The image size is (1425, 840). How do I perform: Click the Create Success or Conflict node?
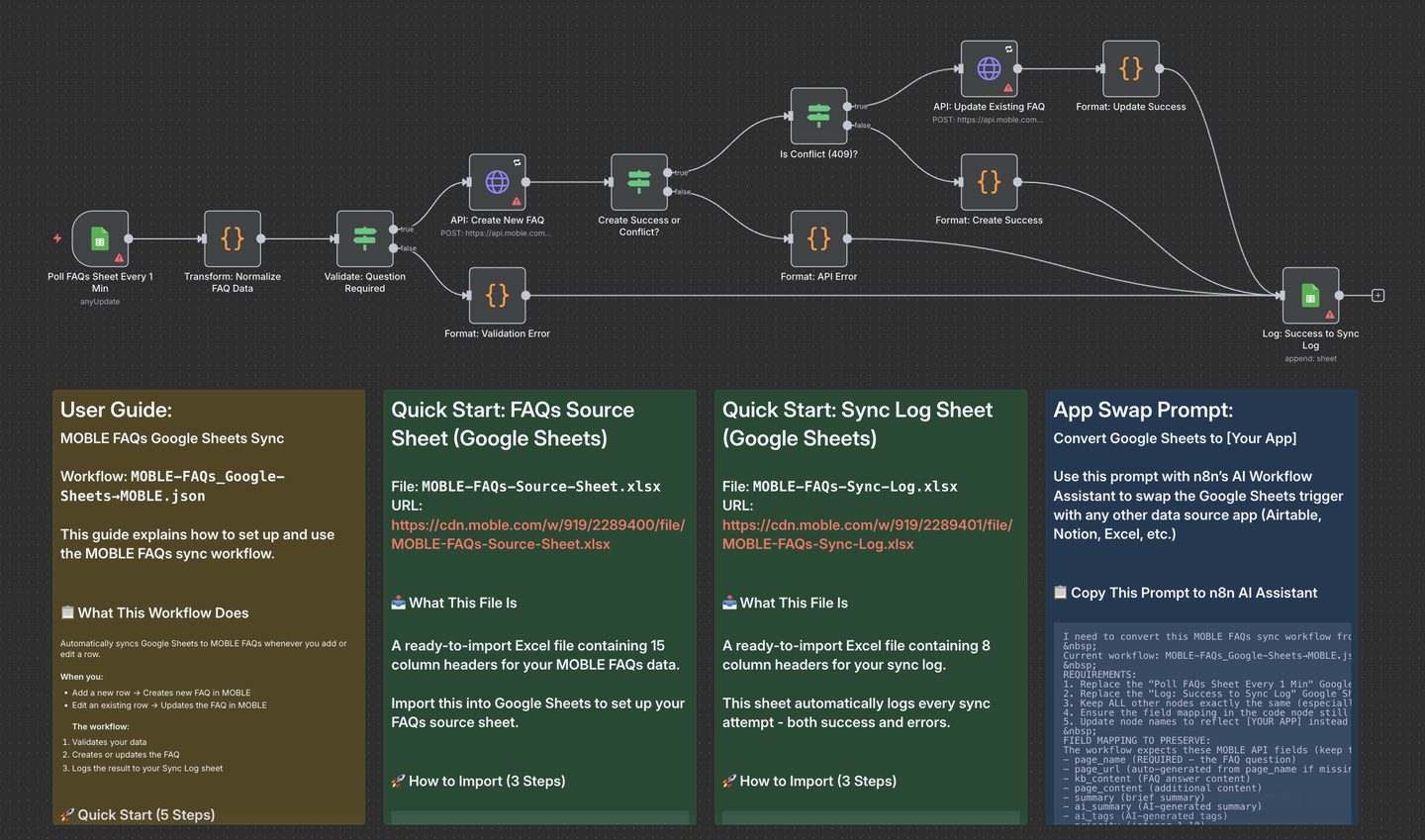(x=638, y=182)
